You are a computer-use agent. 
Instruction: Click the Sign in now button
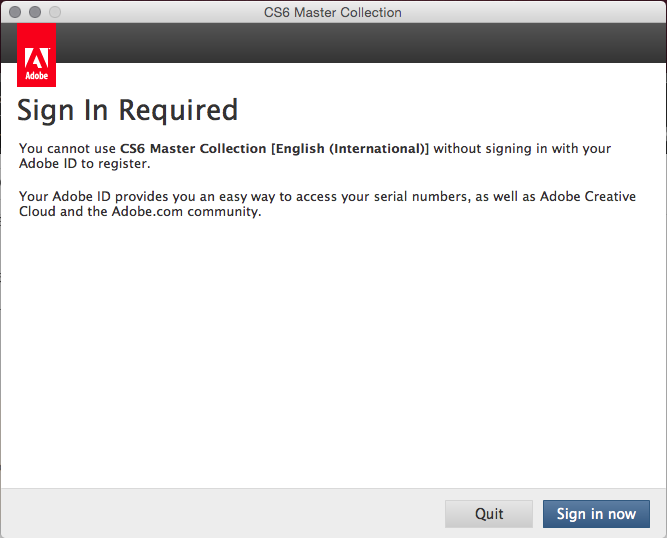(596, 514)
